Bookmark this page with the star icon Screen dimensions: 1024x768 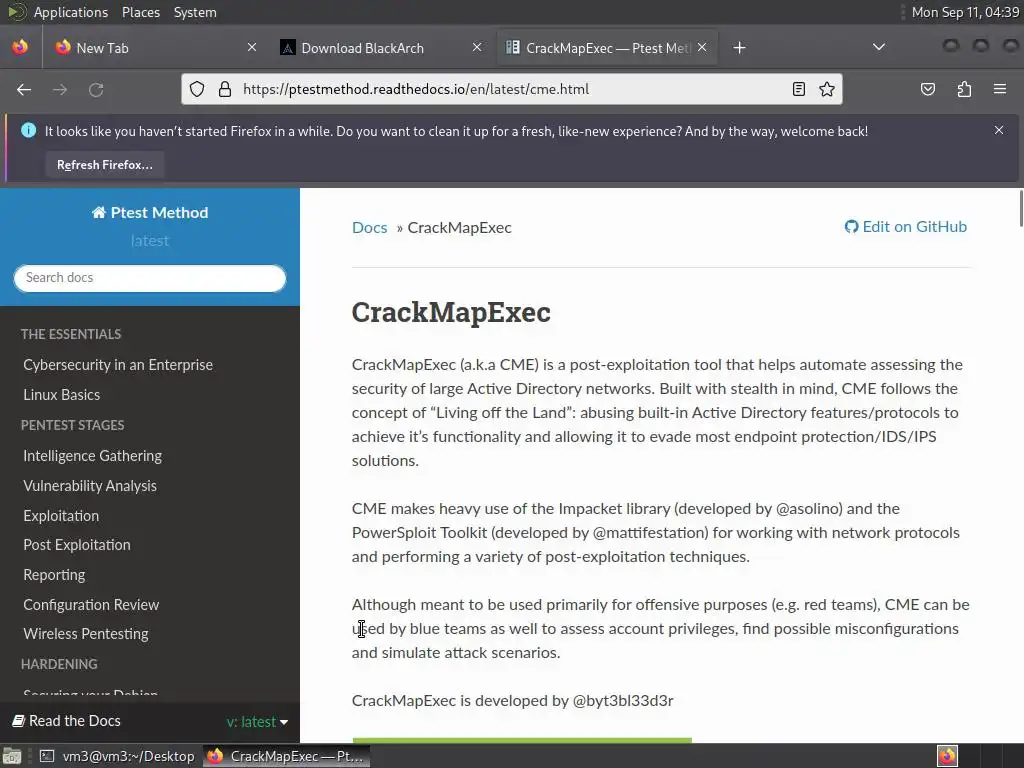[827, 89]
